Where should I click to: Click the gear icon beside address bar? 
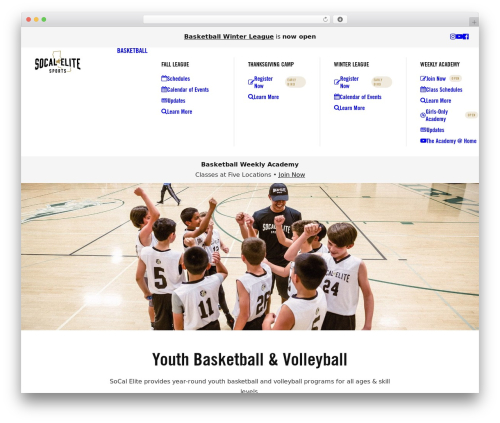340,20
